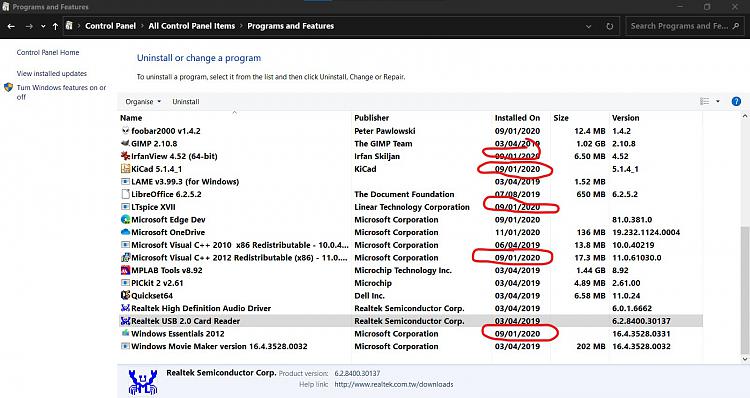Image resolution: width=750 pixels, height=398 pixels.
Task: Click Control Panel in the breadcrumb
Action: pos(110,26)
